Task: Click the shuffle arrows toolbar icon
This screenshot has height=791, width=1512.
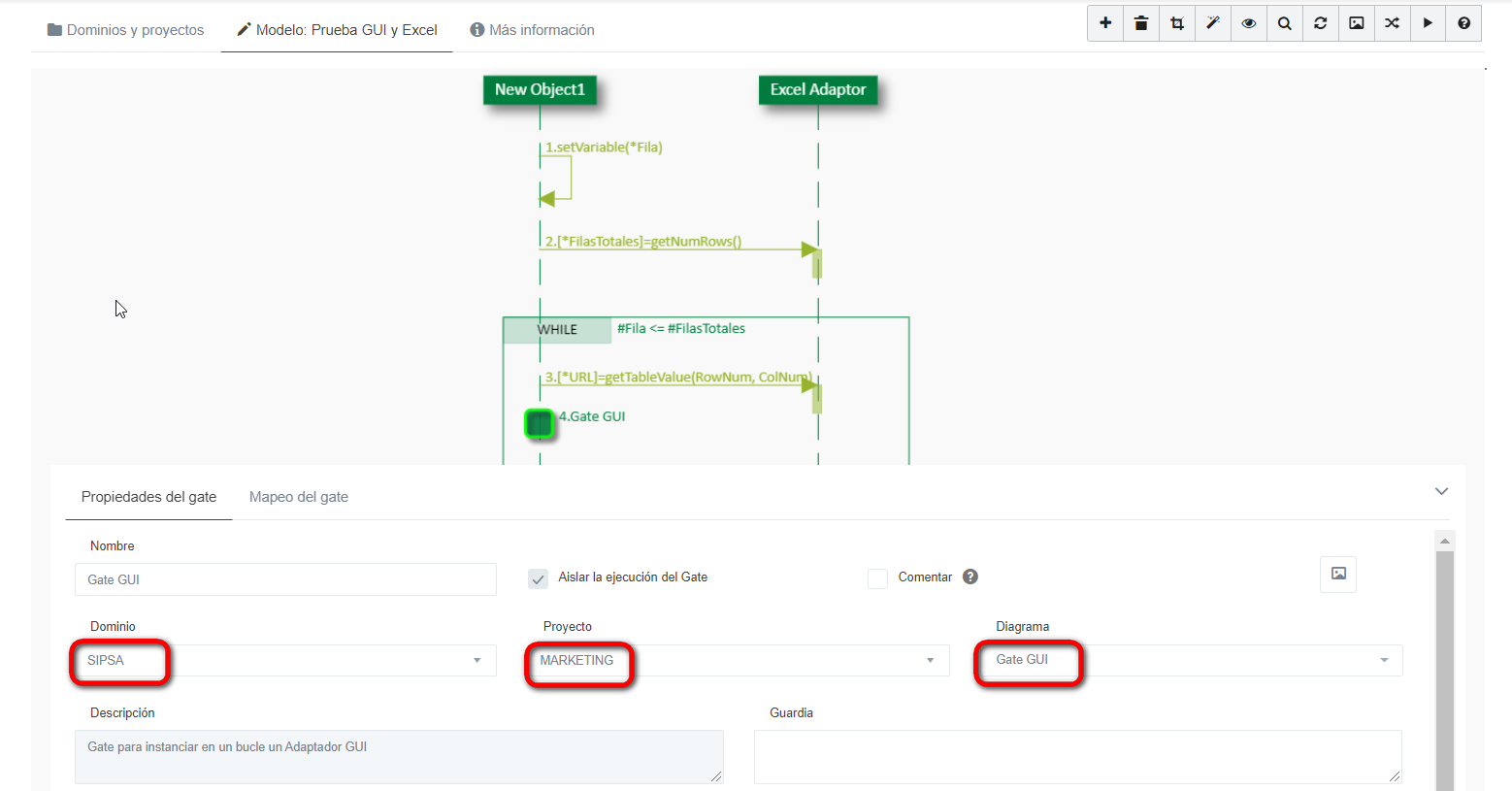Action: 1393,23
